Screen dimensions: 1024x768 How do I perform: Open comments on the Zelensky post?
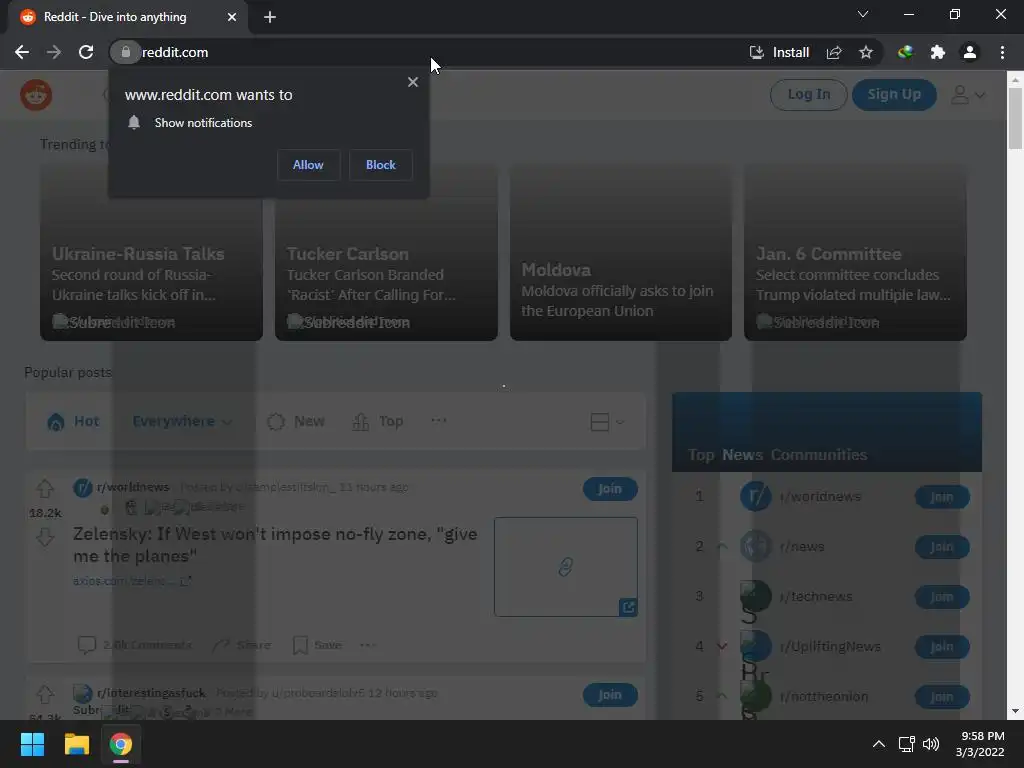click(x=135, y=645)
